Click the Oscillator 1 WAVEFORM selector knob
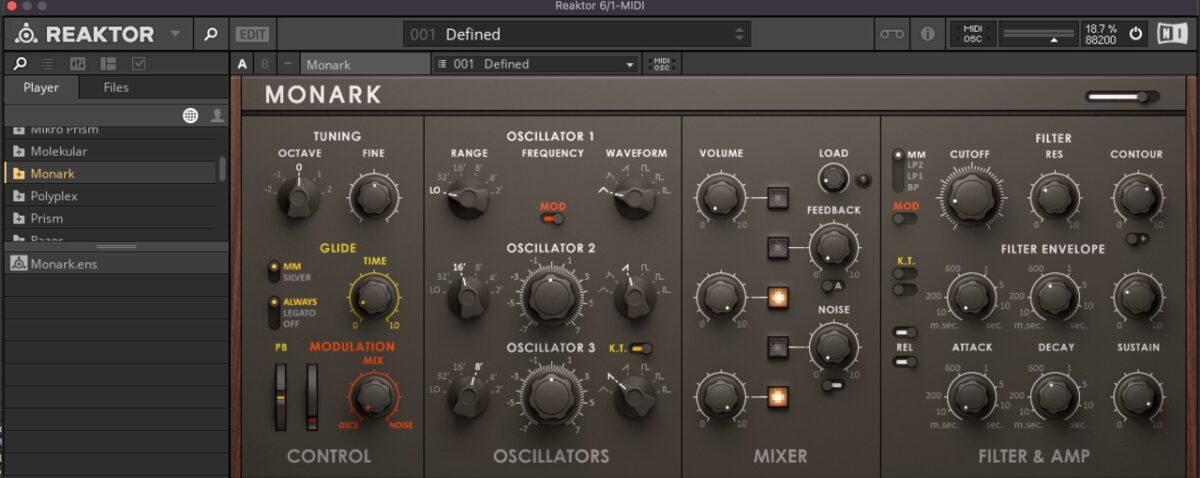Viewport: 1200px width, 478px height. coord(633,197)
